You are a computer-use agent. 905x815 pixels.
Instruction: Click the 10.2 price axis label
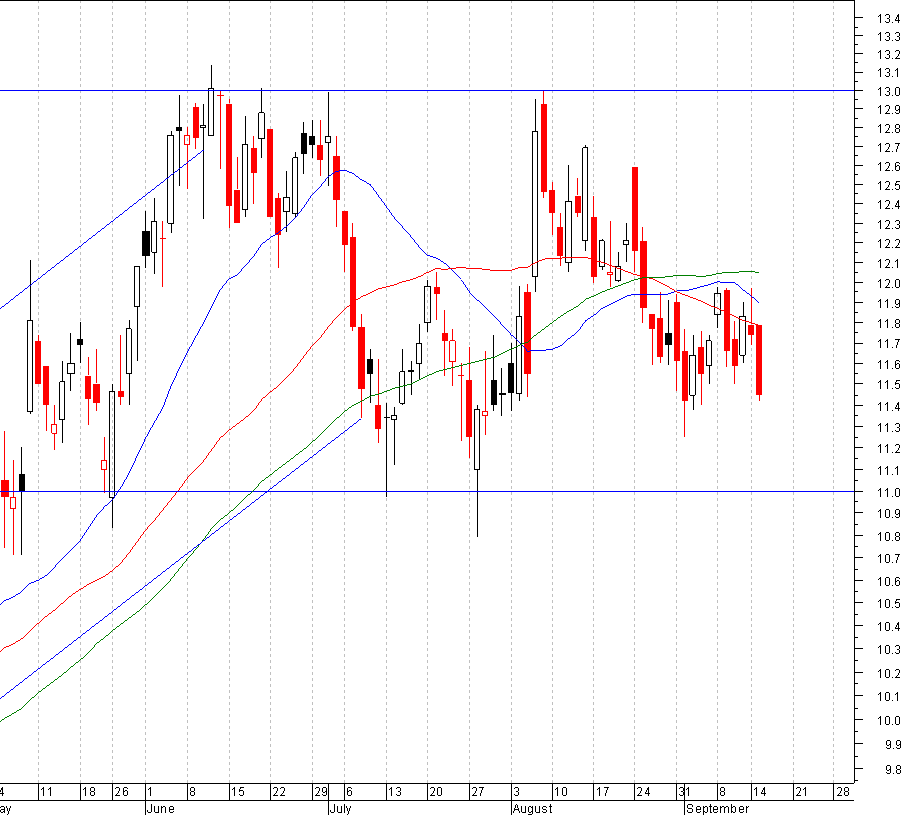tap(888, 674)
